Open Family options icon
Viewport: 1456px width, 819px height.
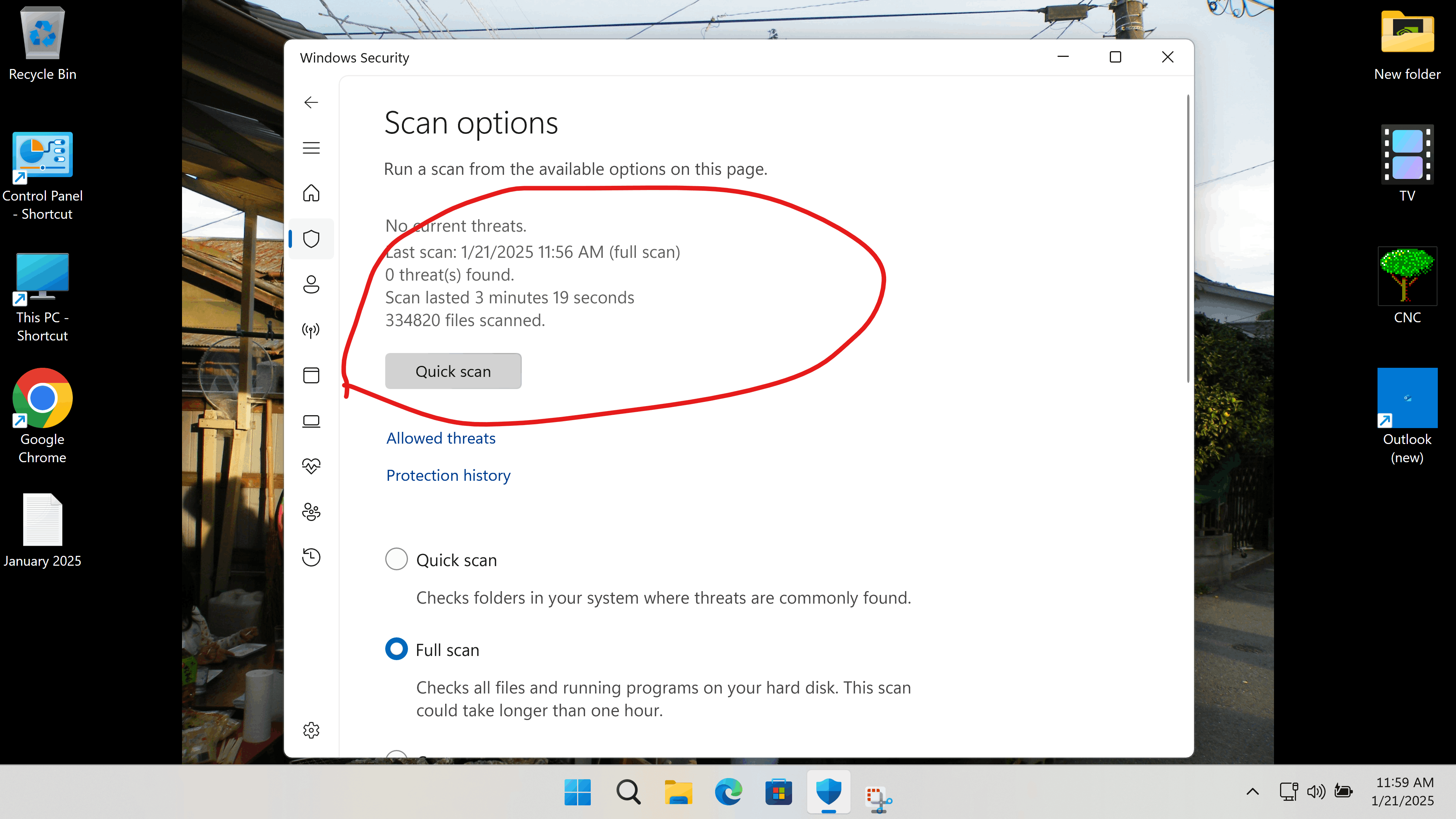311,512
